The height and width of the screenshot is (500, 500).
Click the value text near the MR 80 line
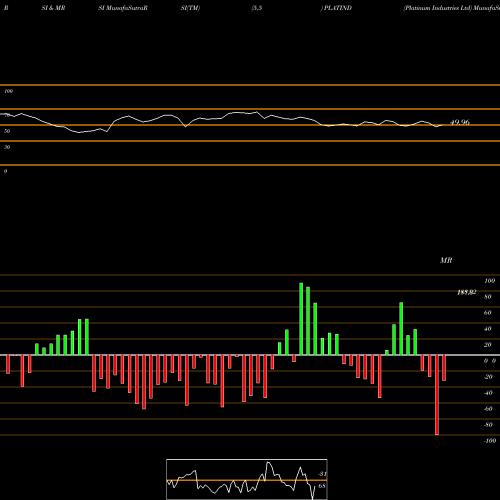[466, 292]
